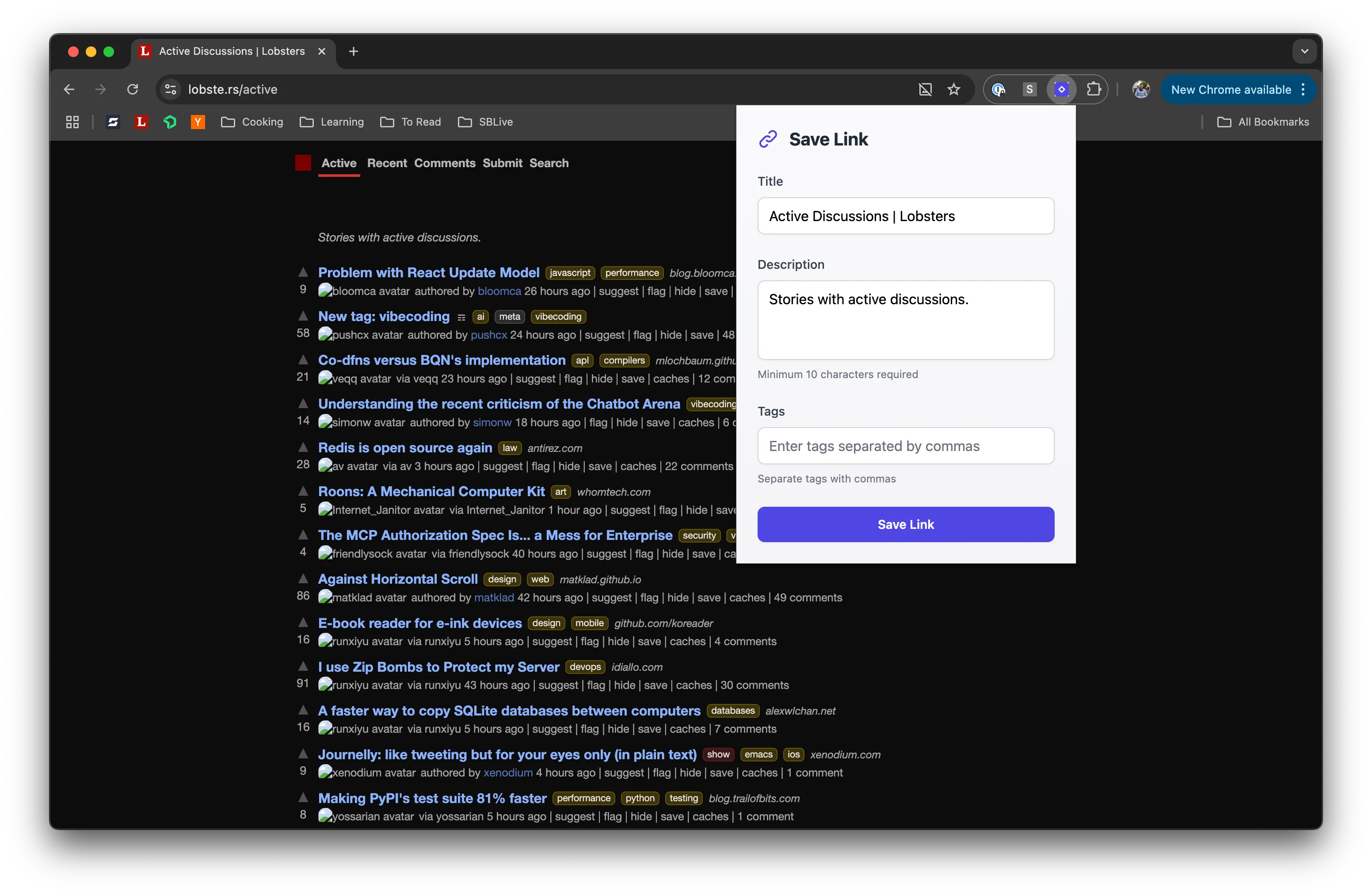Switch to the Recent nav tab
This screenshot has height=895, width=1372.
[387, 163]
